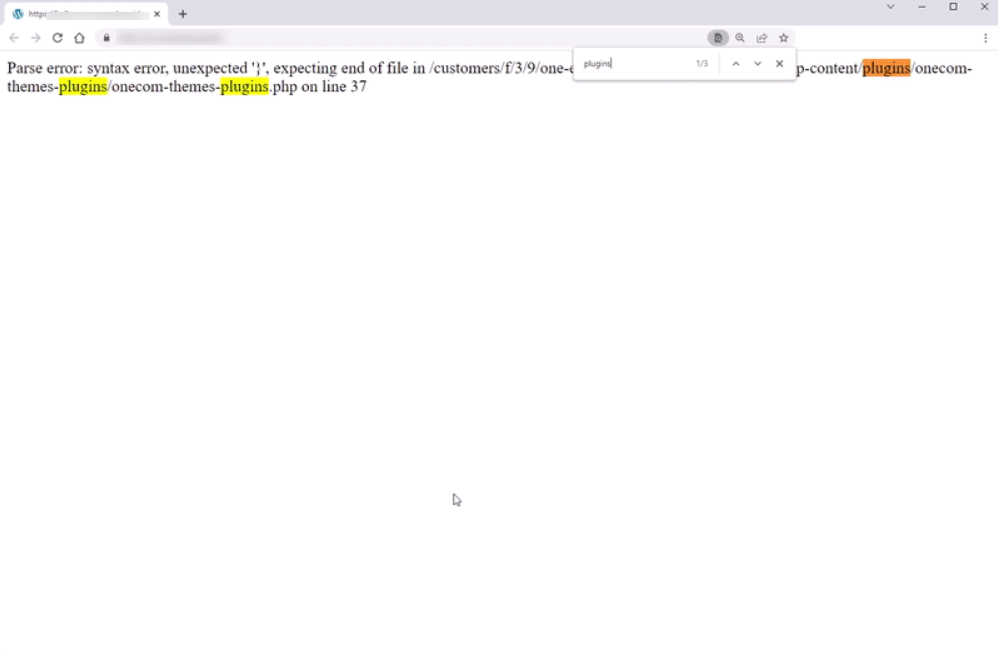The image size is (998, 654).
Task: Click the blurred address bar URL
Action: tap(169, 38)
